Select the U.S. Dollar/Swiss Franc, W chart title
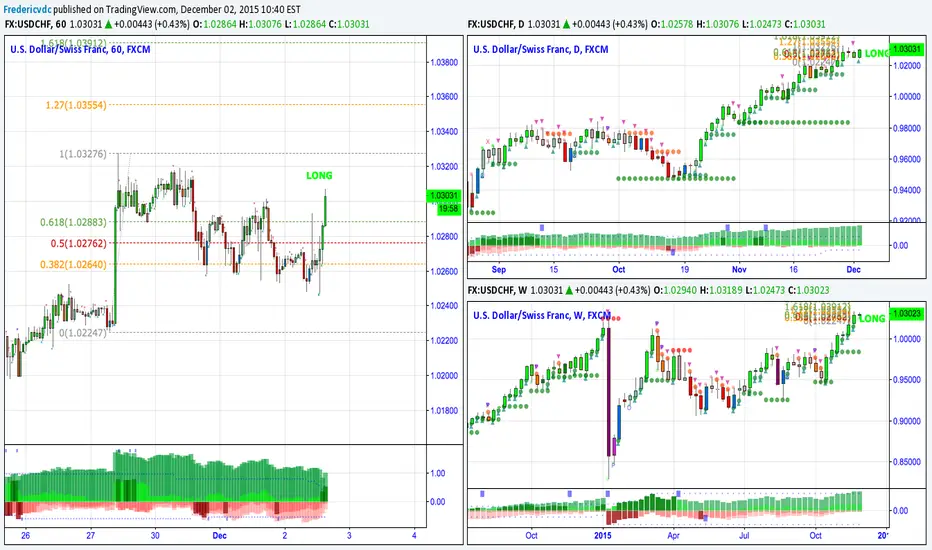 pos(541,315)
